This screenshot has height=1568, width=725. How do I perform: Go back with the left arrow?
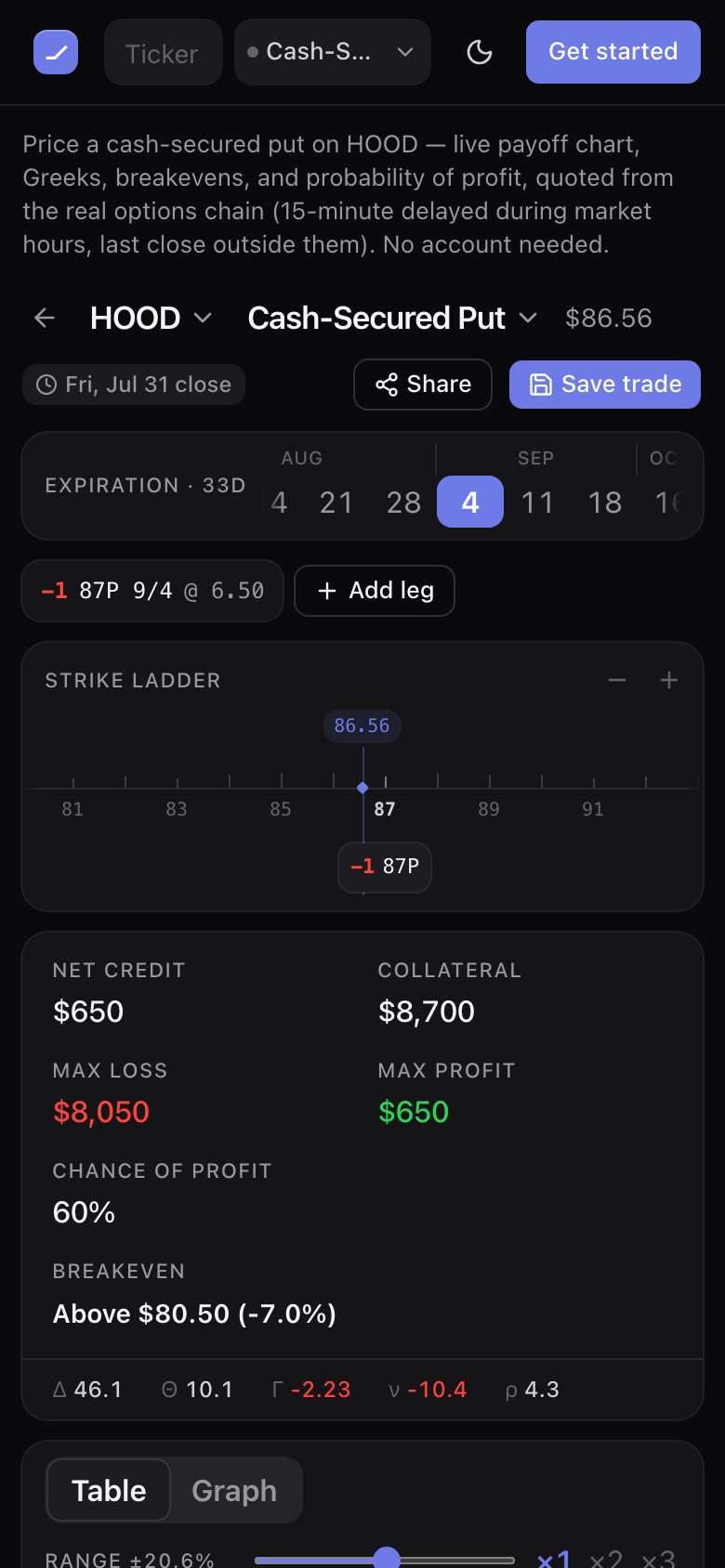point(45,318)
